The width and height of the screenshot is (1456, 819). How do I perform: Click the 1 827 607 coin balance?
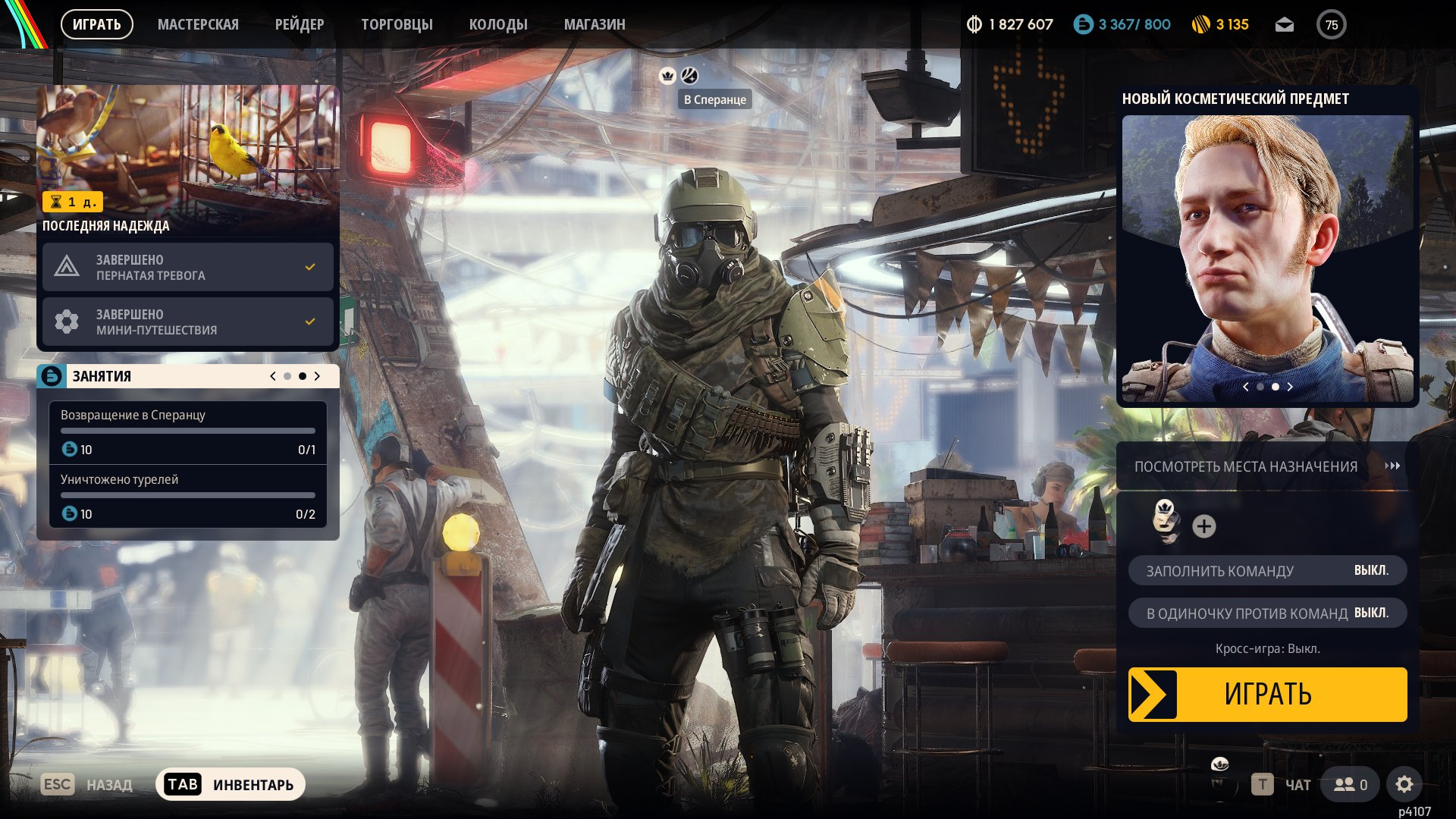1021,24
